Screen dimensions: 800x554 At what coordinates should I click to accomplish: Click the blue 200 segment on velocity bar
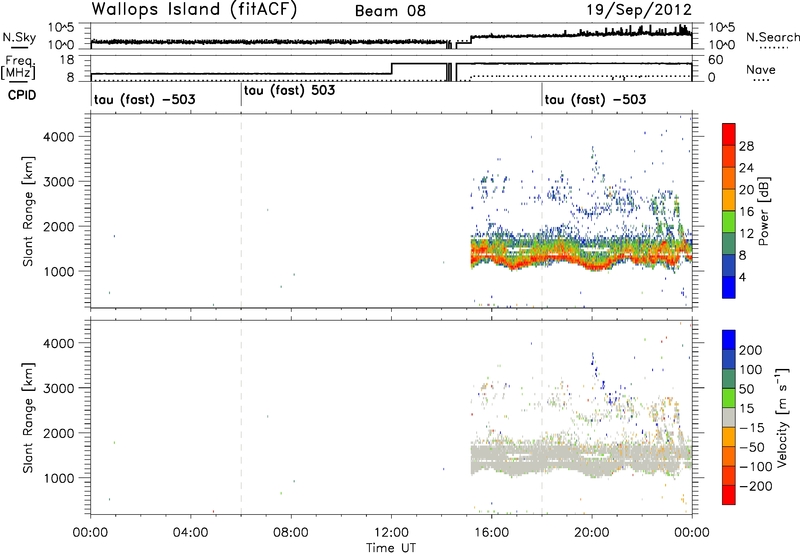(x=729, y=340)
